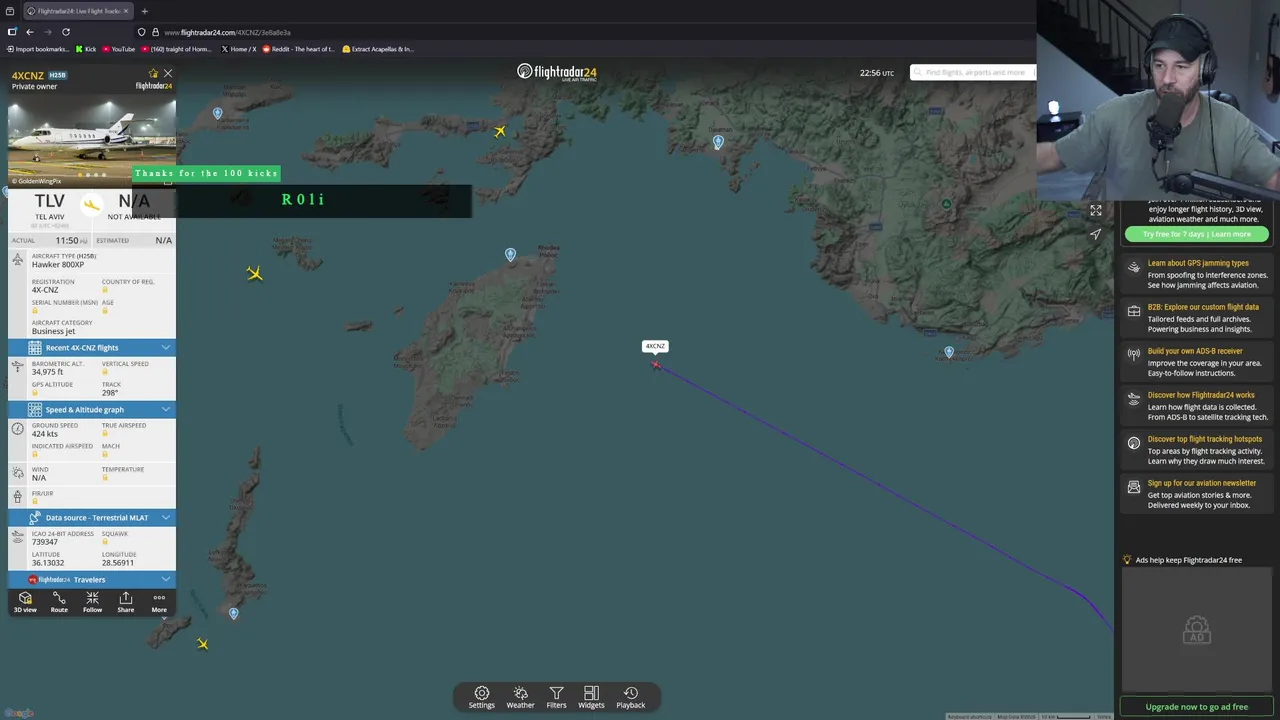Select the yellow aircraft west of Rhodes
Image resolution: width=1280 pixels, height=720 pixels.
255,273
